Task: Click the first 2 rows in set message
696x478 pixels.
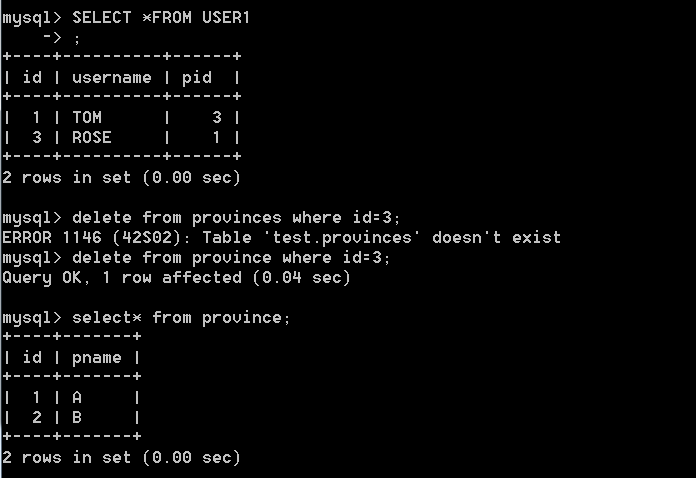Action: tap(121, 178)
